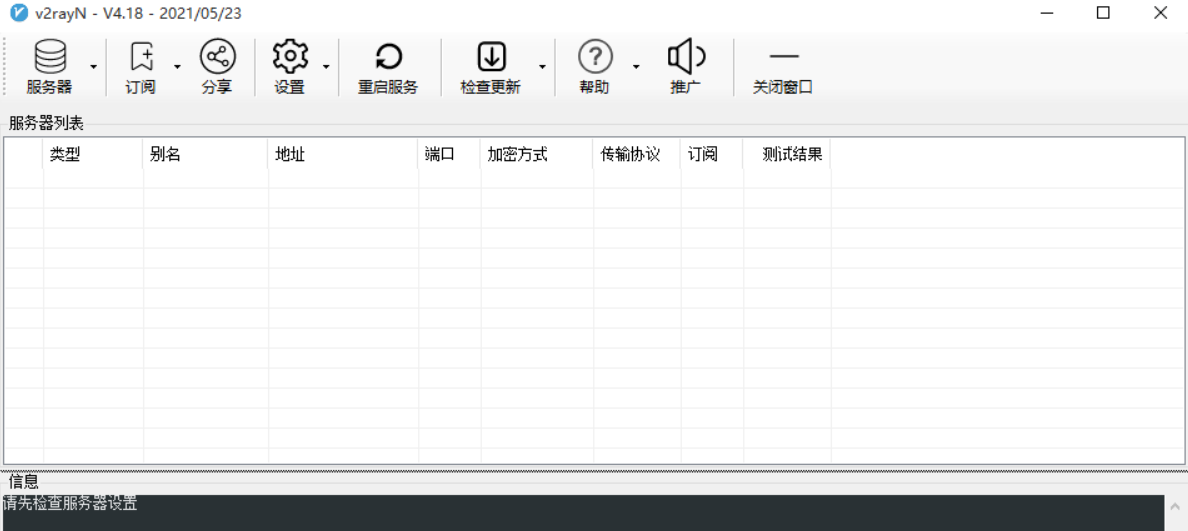Sort by the 别名 column header

point(205,155)
